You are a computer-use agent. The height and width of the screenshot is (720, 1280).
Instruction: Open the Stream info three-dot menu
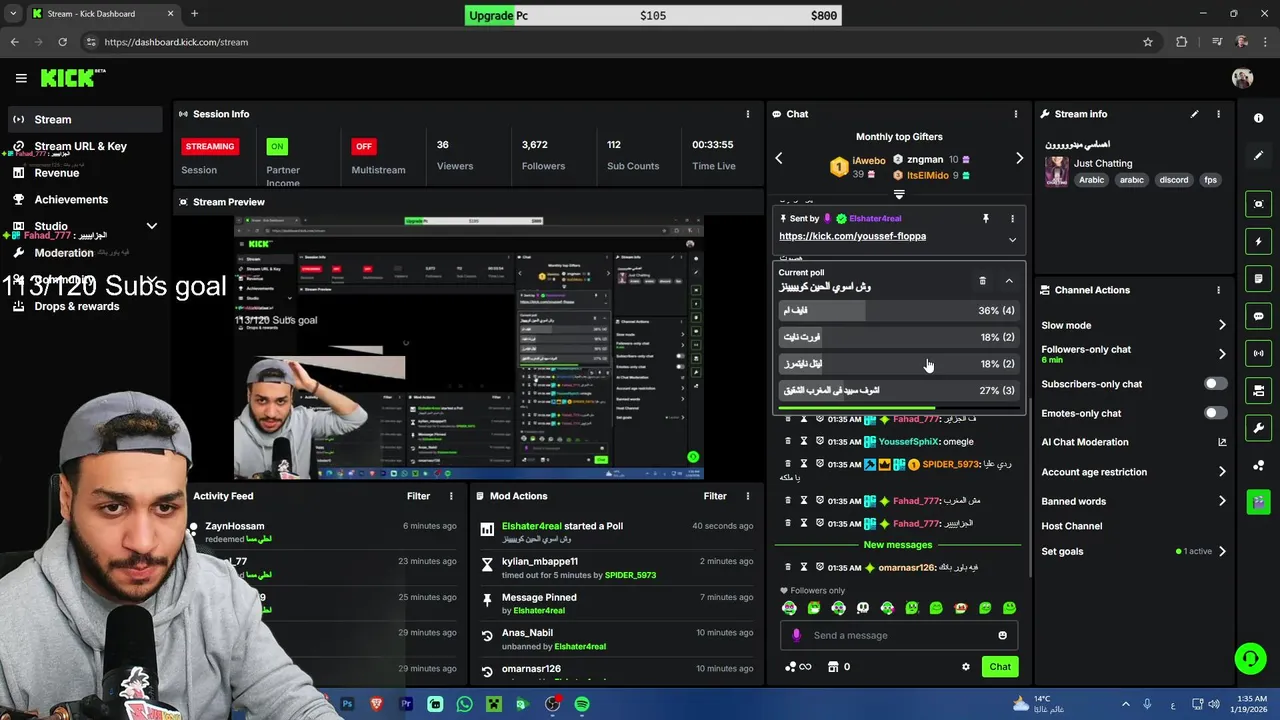pyautogui.click(x=1218, y=114)
